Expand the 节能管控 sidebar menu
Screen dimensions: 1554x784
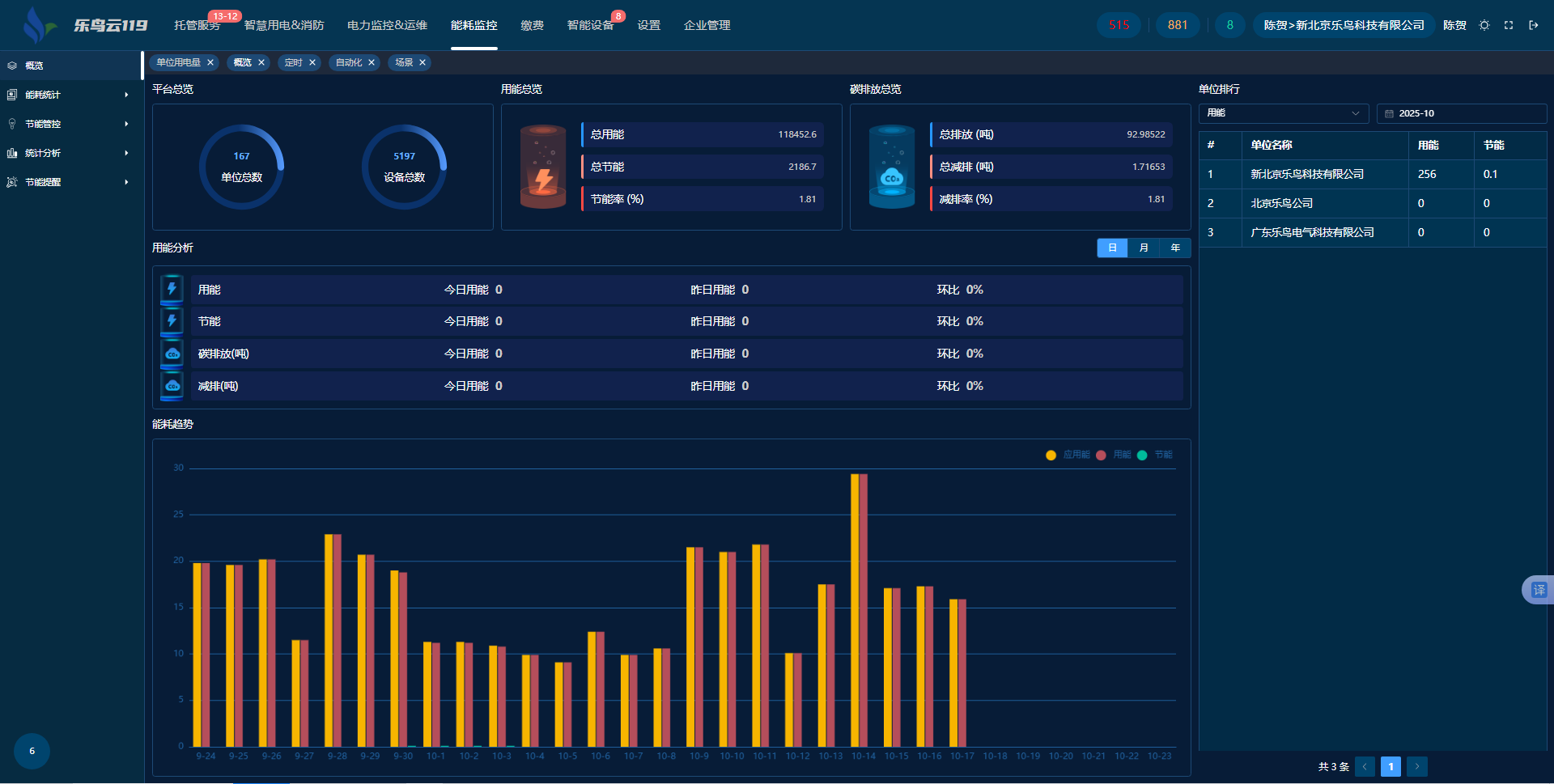(69, 124)
